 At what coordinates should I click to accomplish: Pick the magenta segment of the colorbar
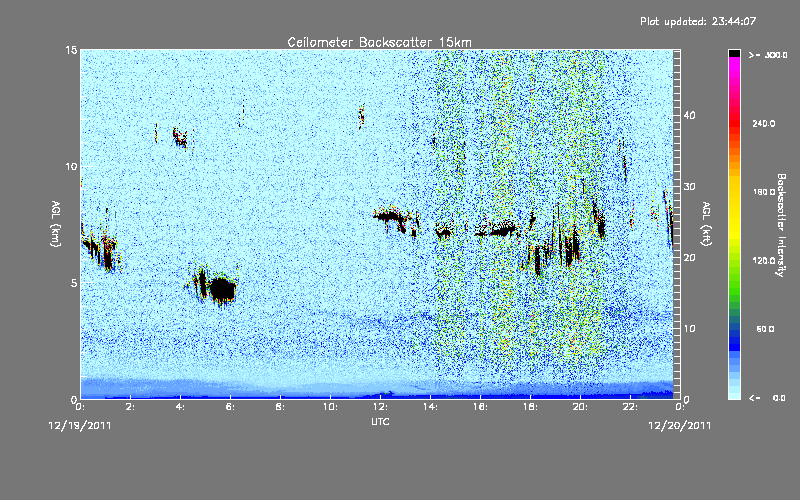[734, 66]
